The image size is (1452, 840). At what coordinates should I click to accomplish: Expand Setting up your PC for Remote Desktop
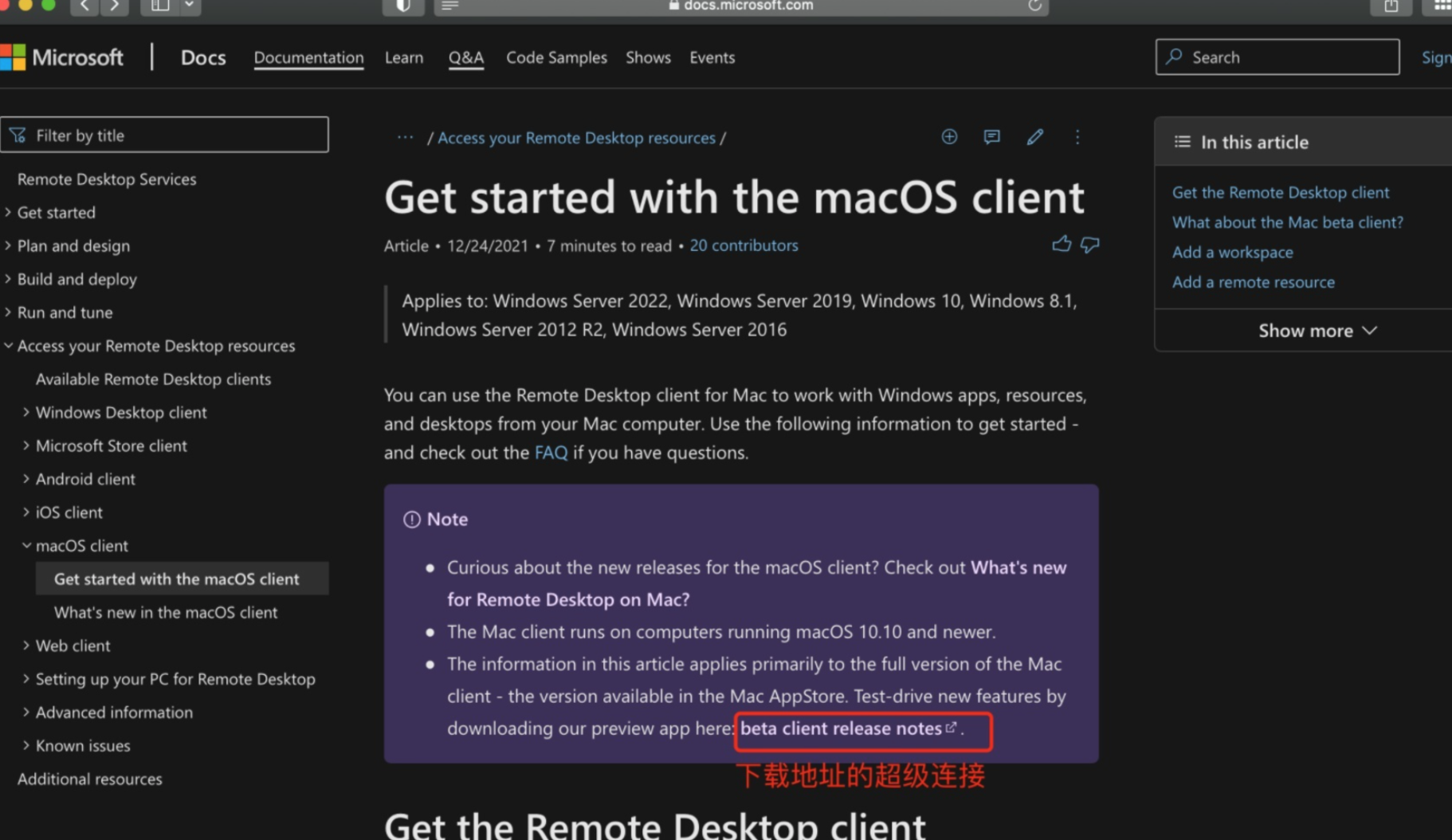[x=26, y=678]
